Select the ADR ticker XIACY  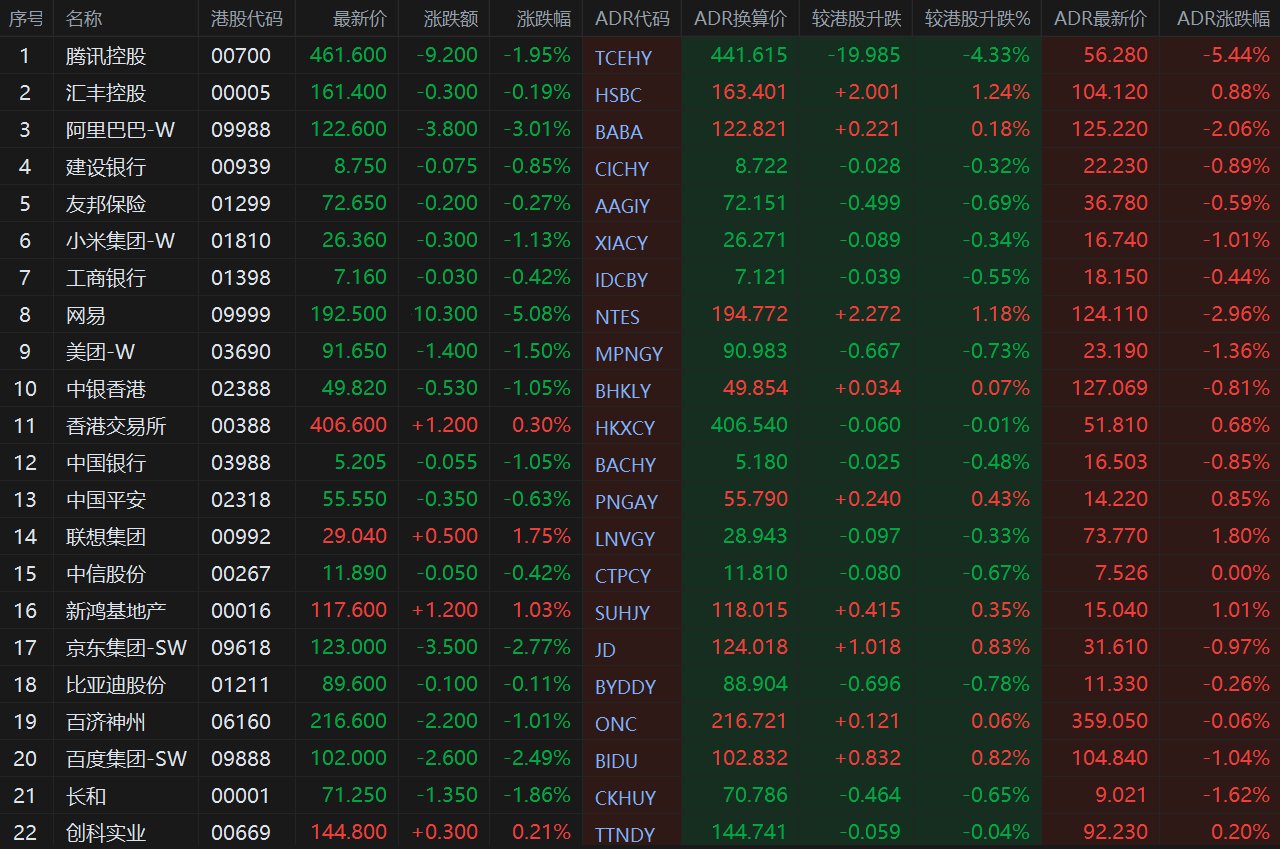tap(621, 243)
